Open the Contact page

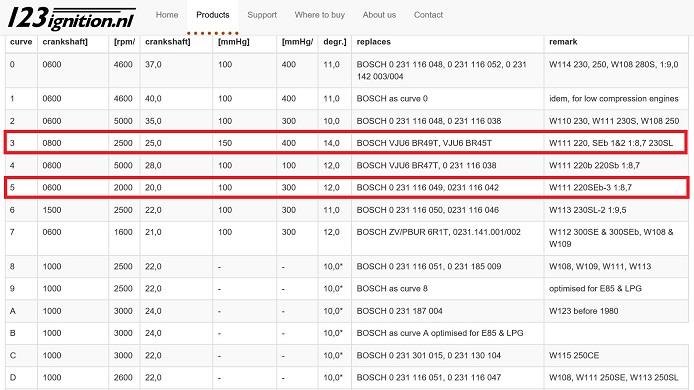428,15
